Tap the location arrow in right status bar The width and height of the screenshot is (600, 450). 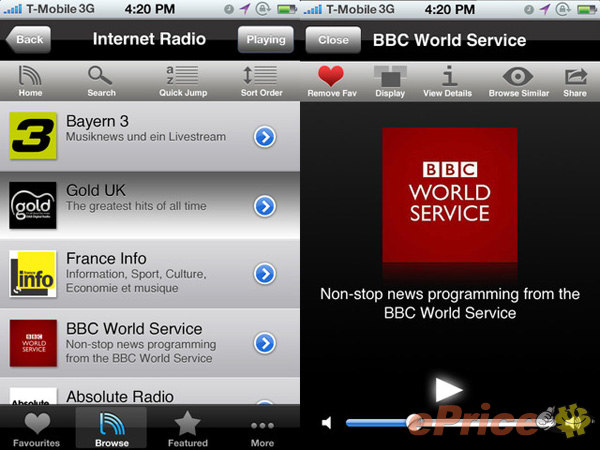[x=545, y=9]
